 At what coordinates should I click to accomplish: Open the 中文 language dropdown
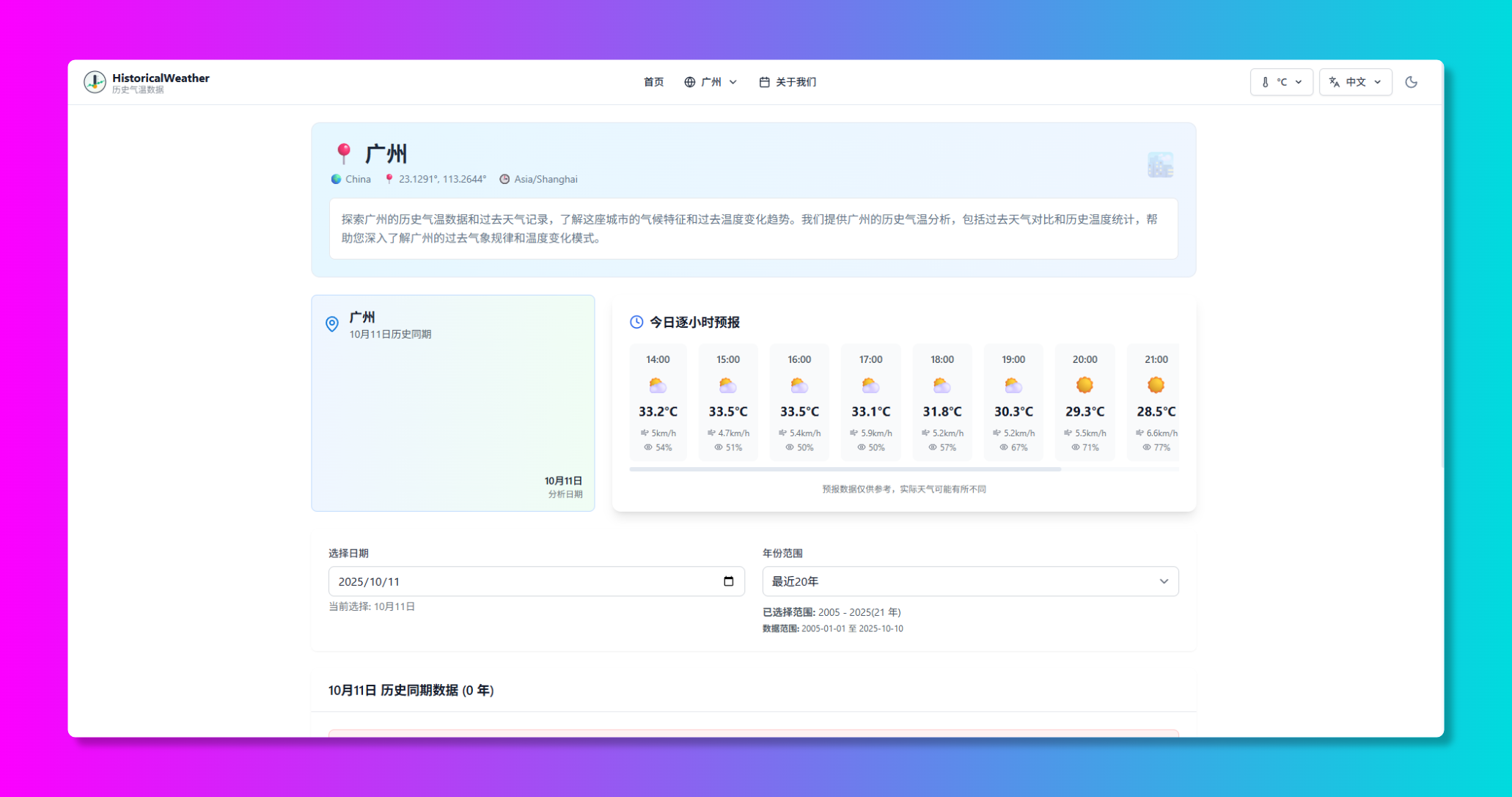1355,82
